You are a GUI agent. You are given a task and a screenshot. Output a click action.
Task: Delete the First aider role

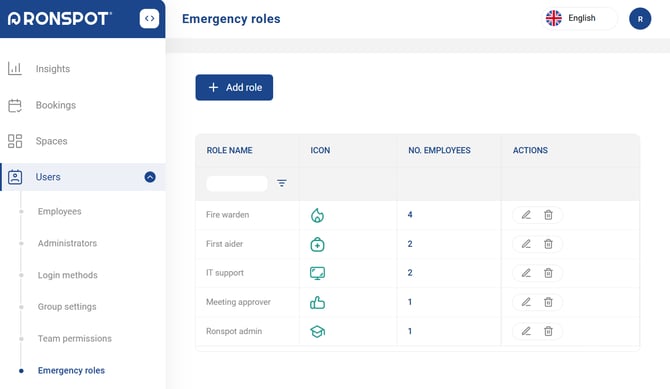pos(548,244)
